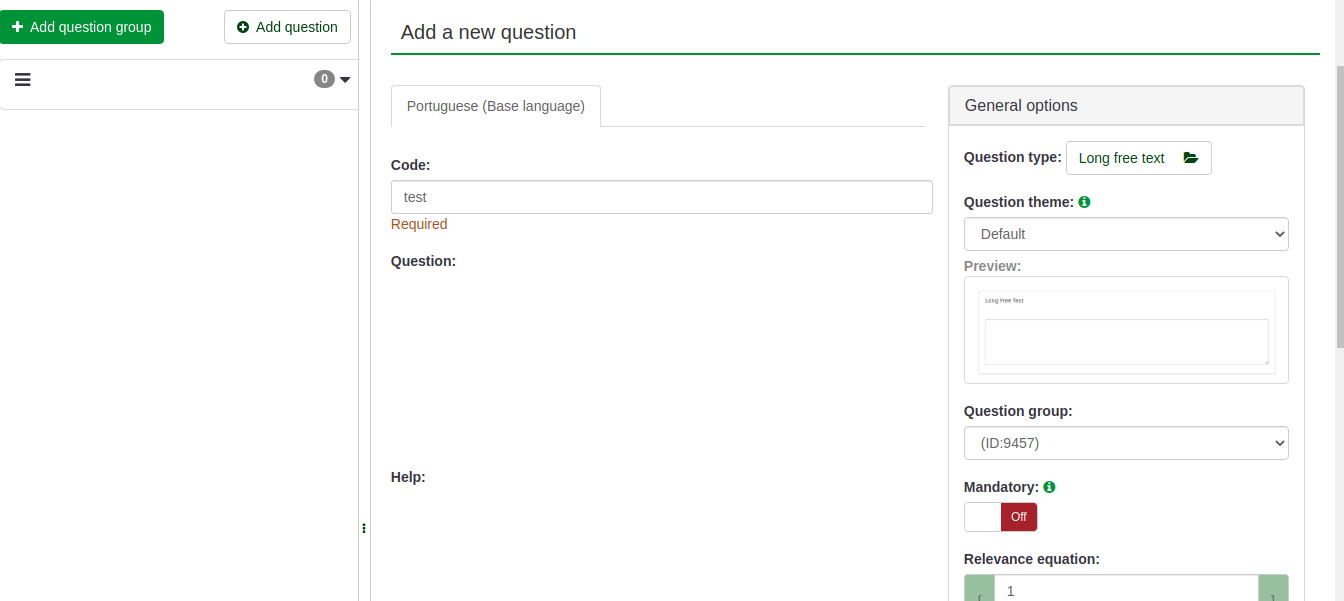Viewport: 1344px width, 601px height.
Task: Open the Question group (ID:9457) dropdown
Action: click(1125, 443)
